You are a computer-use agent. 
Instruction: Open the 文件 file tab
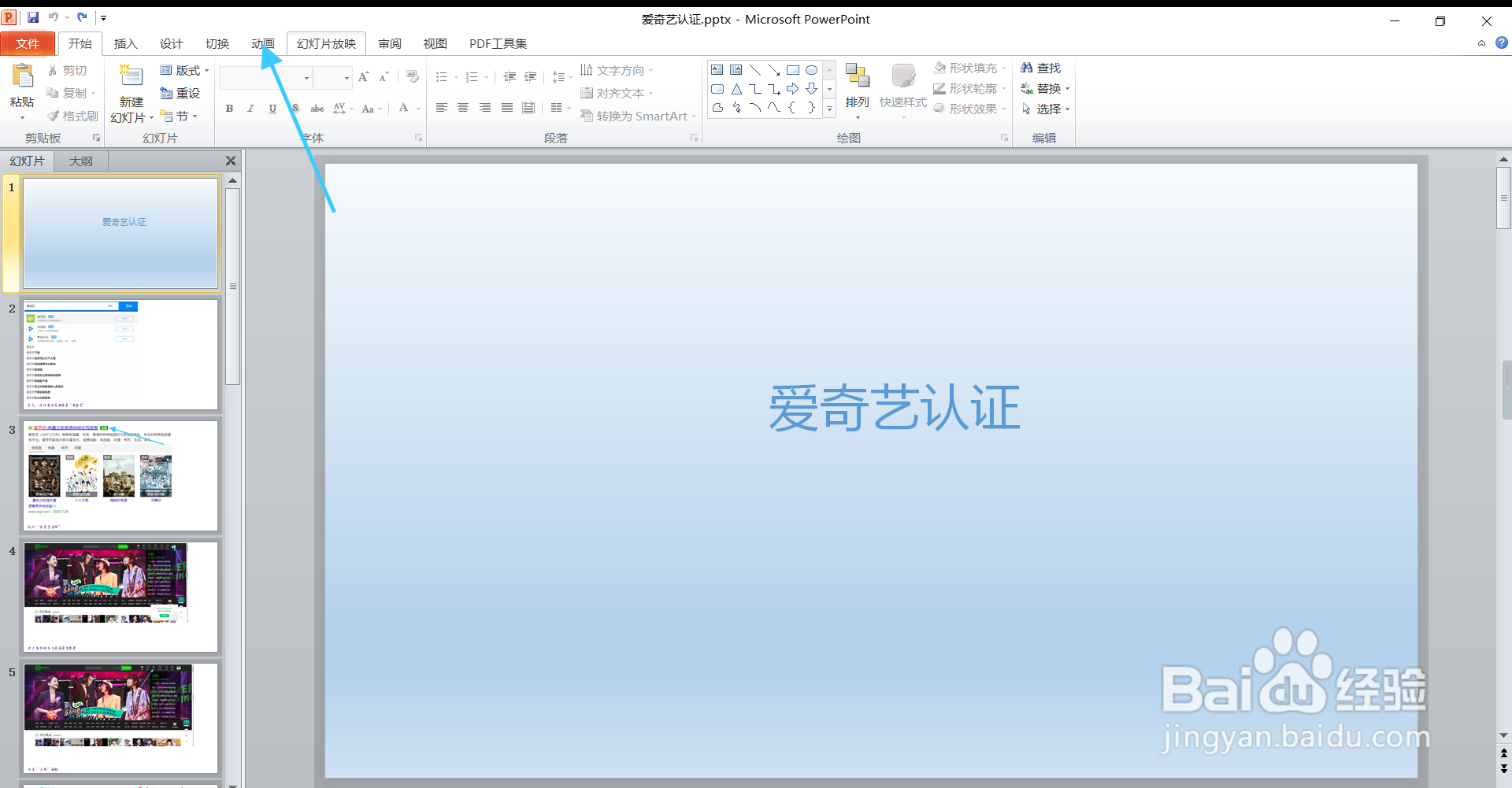tap(28, 44)
